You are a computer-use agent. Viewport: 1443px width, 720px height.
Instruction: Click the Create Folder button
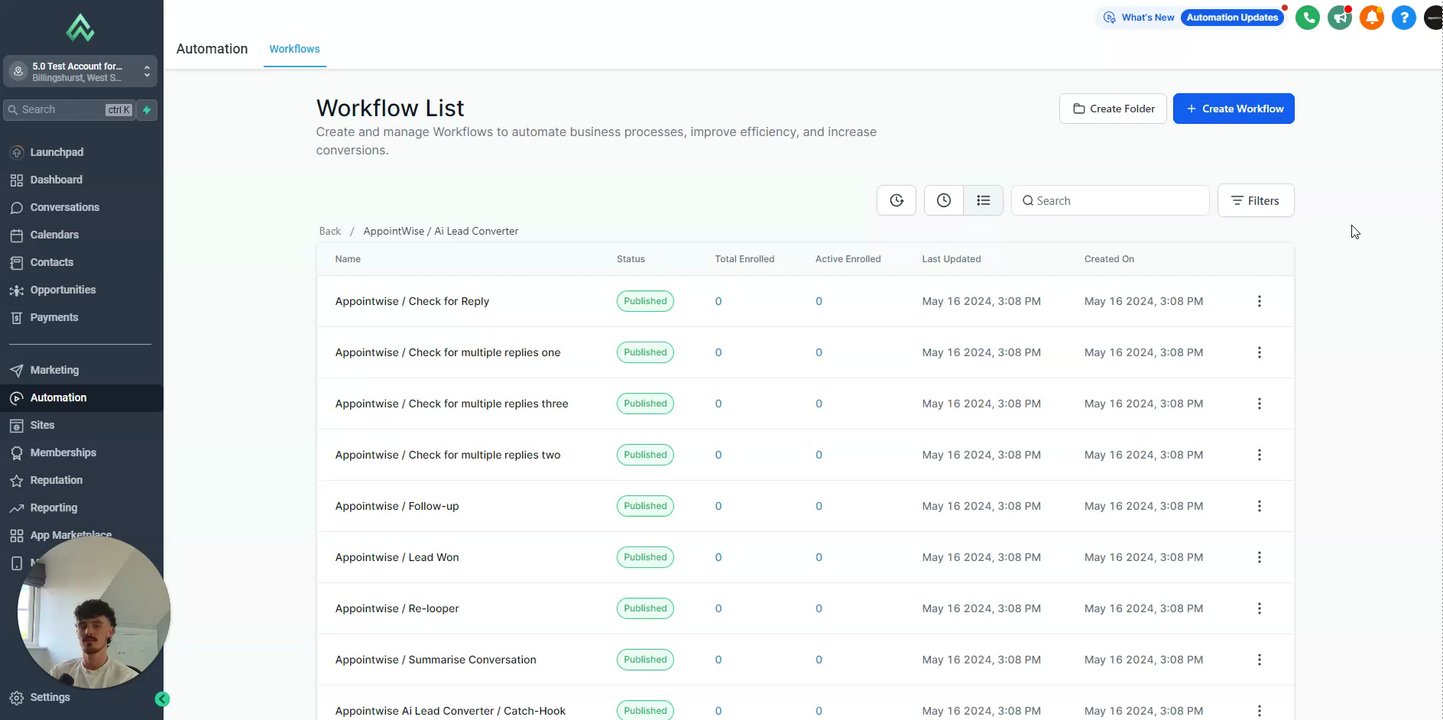pos(1113,109)
